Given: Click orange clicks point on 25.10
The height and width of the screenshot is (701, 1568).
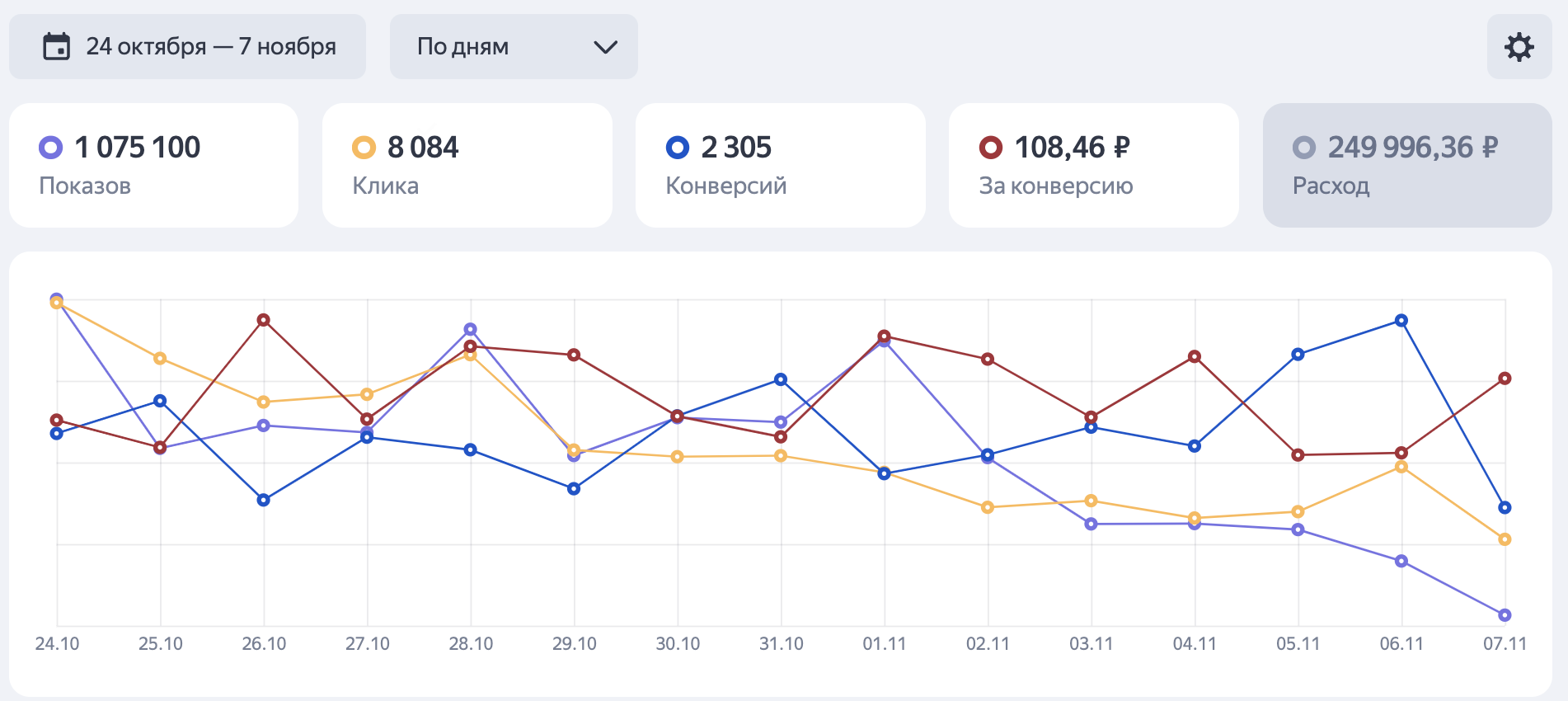Looking at the screenshot, I should coord(160,359).
